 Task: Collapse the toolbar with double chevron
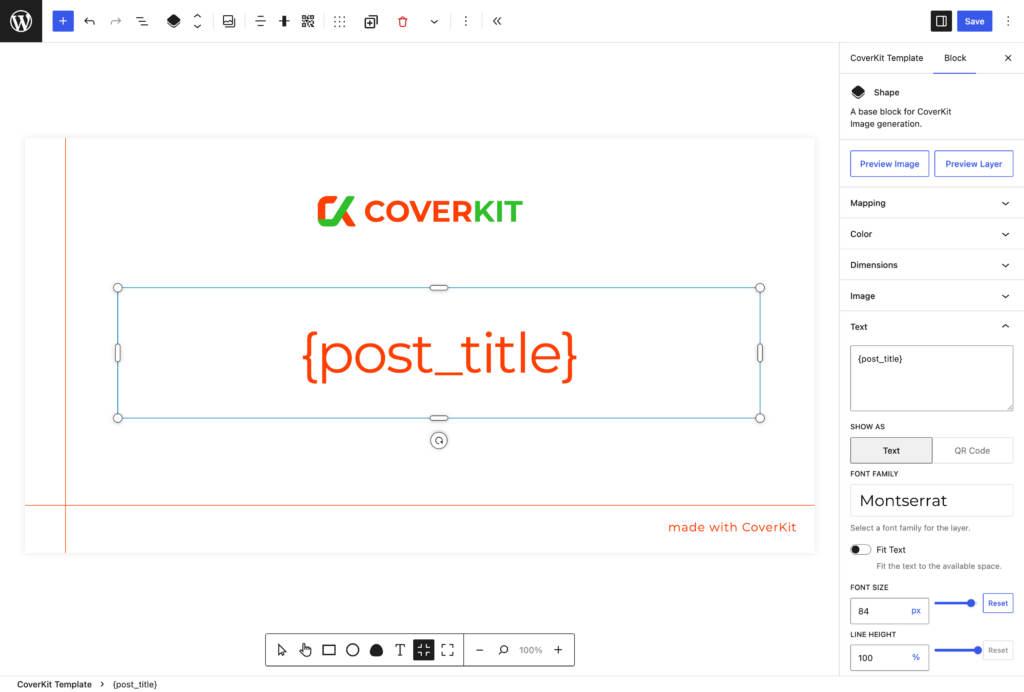click(x=497, y=22)
